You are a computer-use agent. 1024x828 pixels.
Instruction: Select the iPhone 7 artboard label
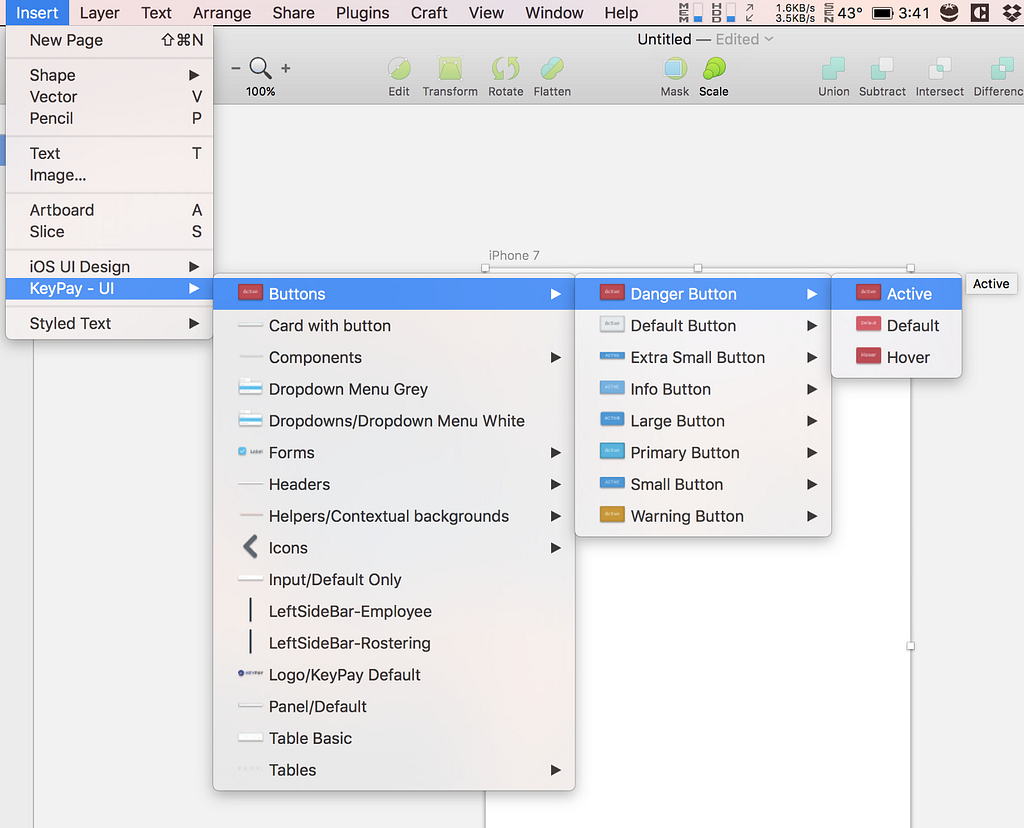514,255
